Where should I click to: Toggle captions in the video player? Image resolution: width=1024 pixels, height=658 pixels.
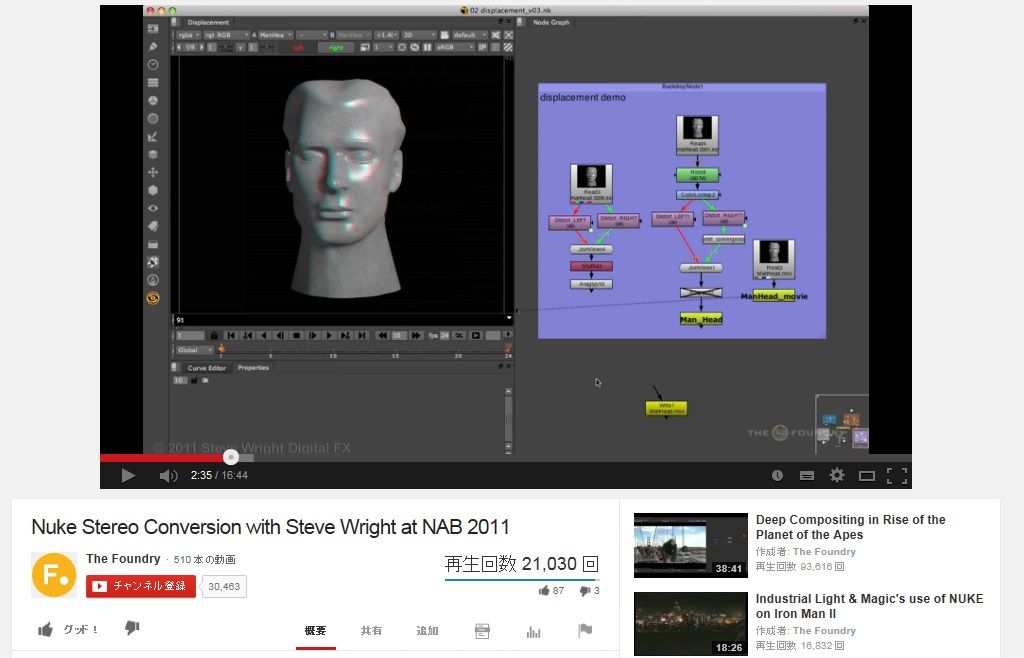click(x=807, y=476)
